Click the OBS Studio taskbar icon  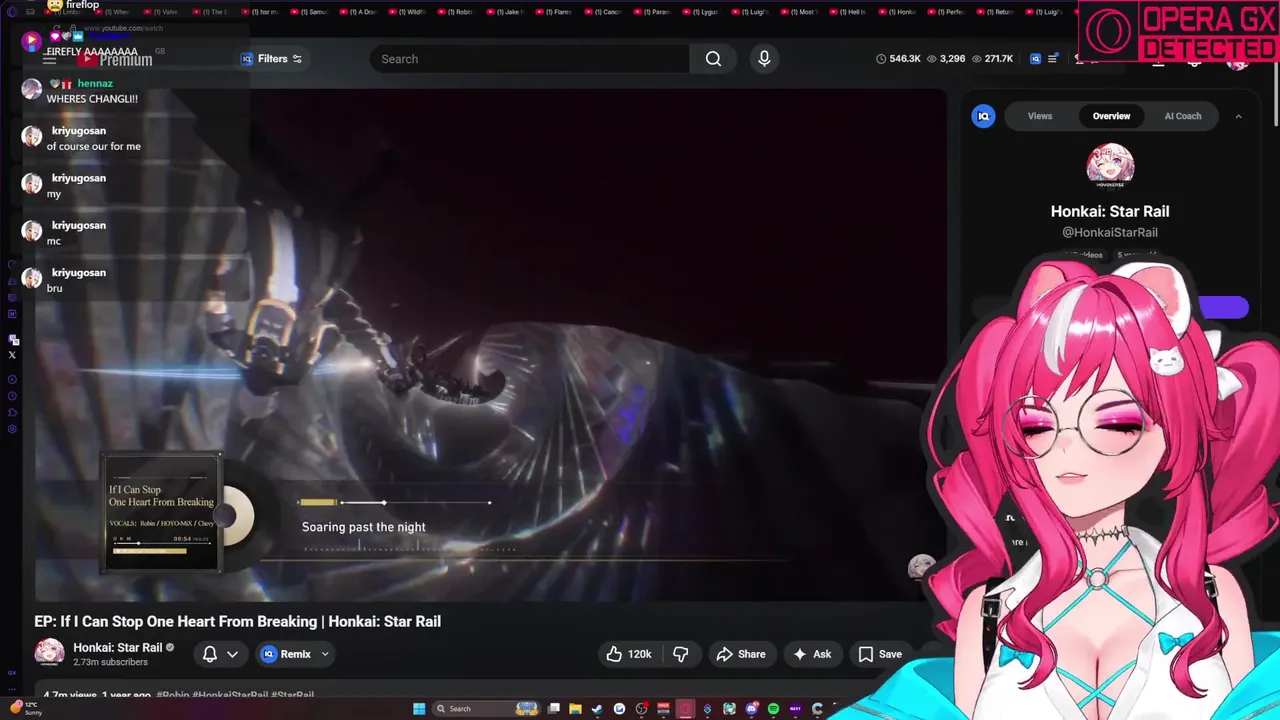click(x=641, y=709)
